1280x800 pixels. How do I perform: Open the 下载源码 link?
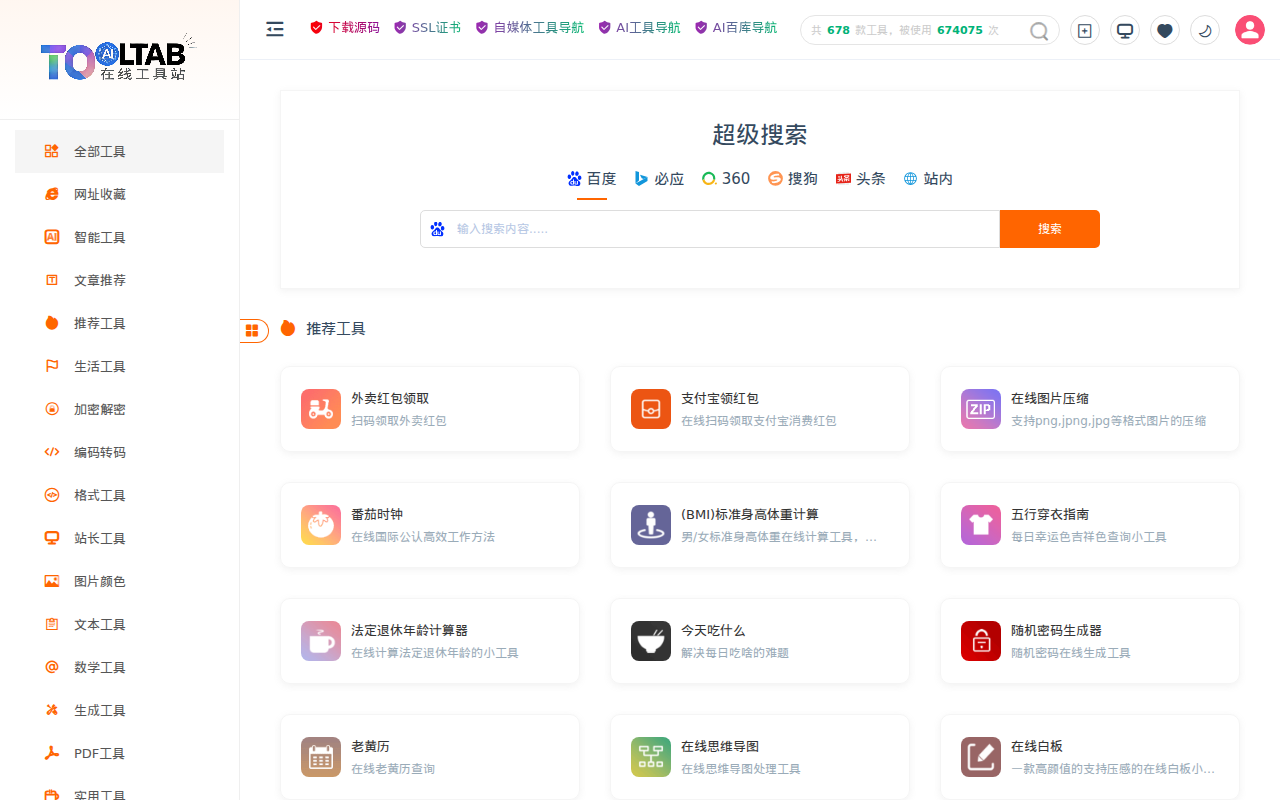pyautogui.click(x=344, y=27)
